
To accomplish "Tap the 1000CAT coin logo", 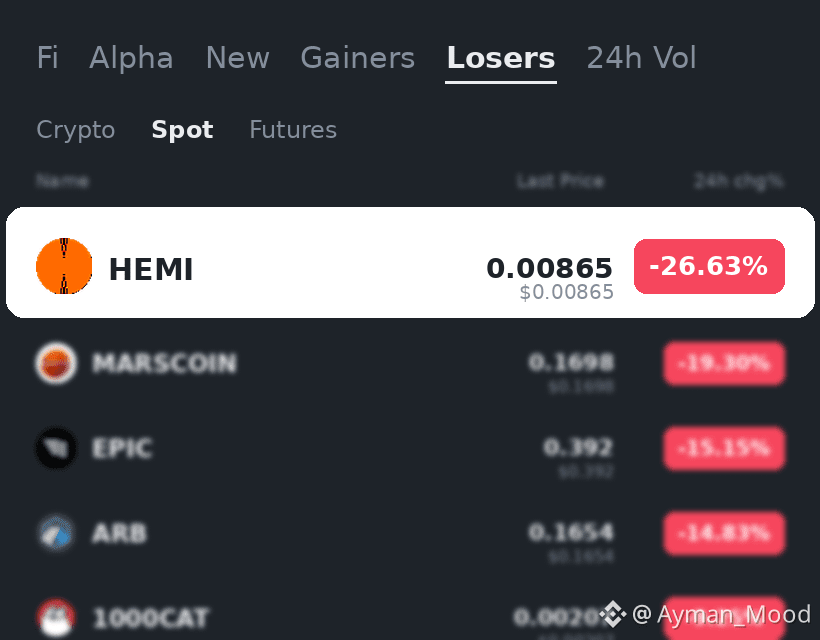I will (56, 618).
